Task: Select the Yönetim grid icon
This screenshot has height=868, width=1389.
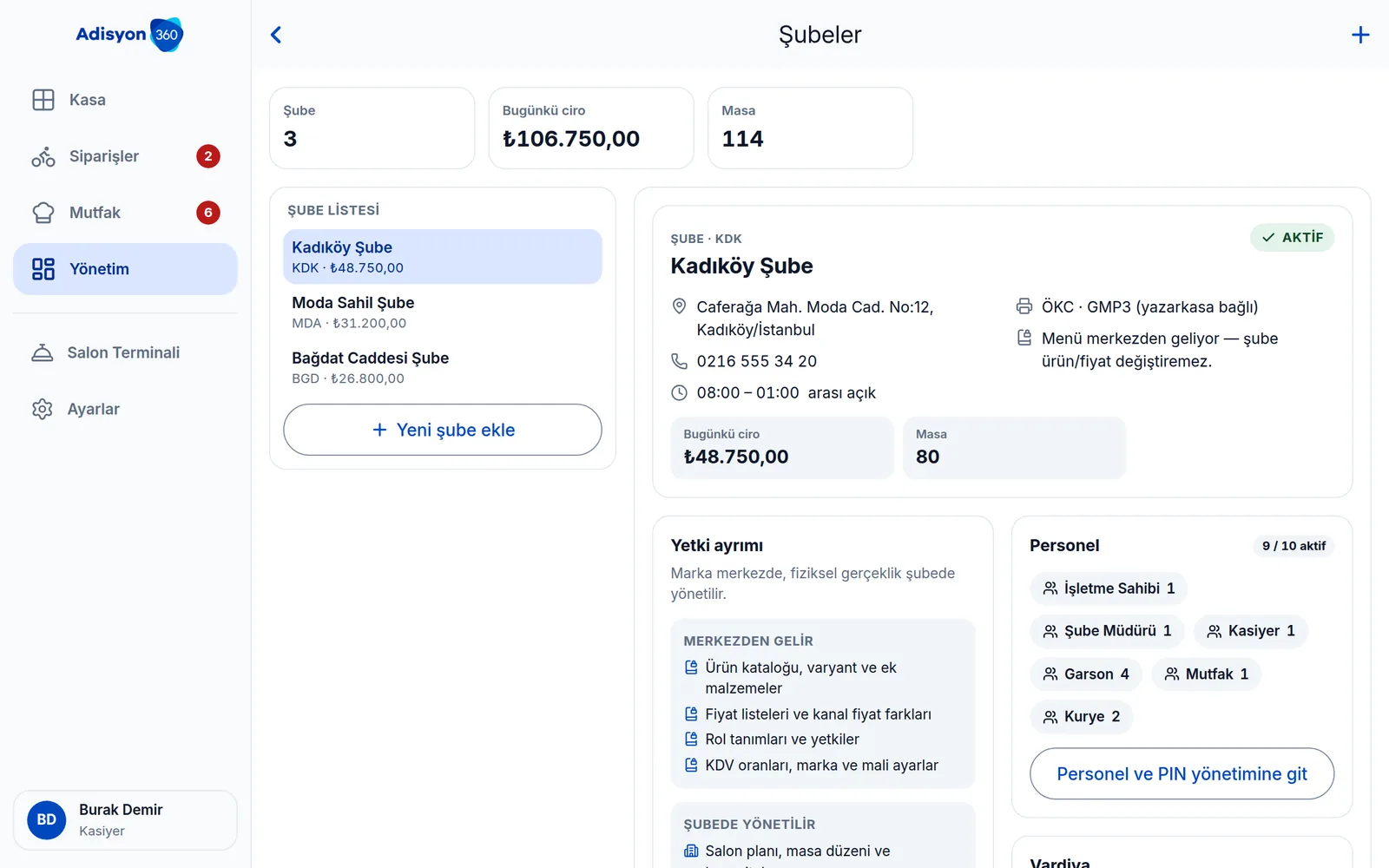Action: (43, 269)
